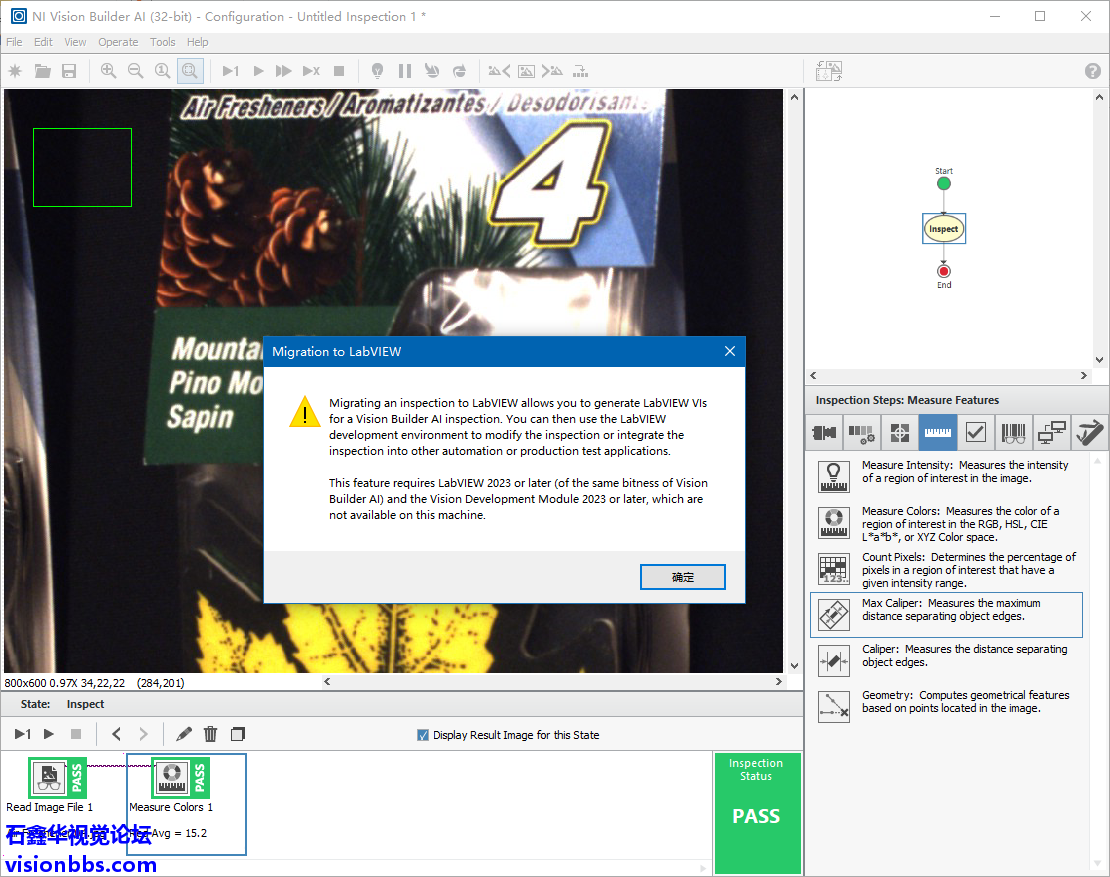Switch to the barcode Identify Parts tab
This screenshot has width=1110, height=877.
pyautogui.click(x=1014, y=433)
